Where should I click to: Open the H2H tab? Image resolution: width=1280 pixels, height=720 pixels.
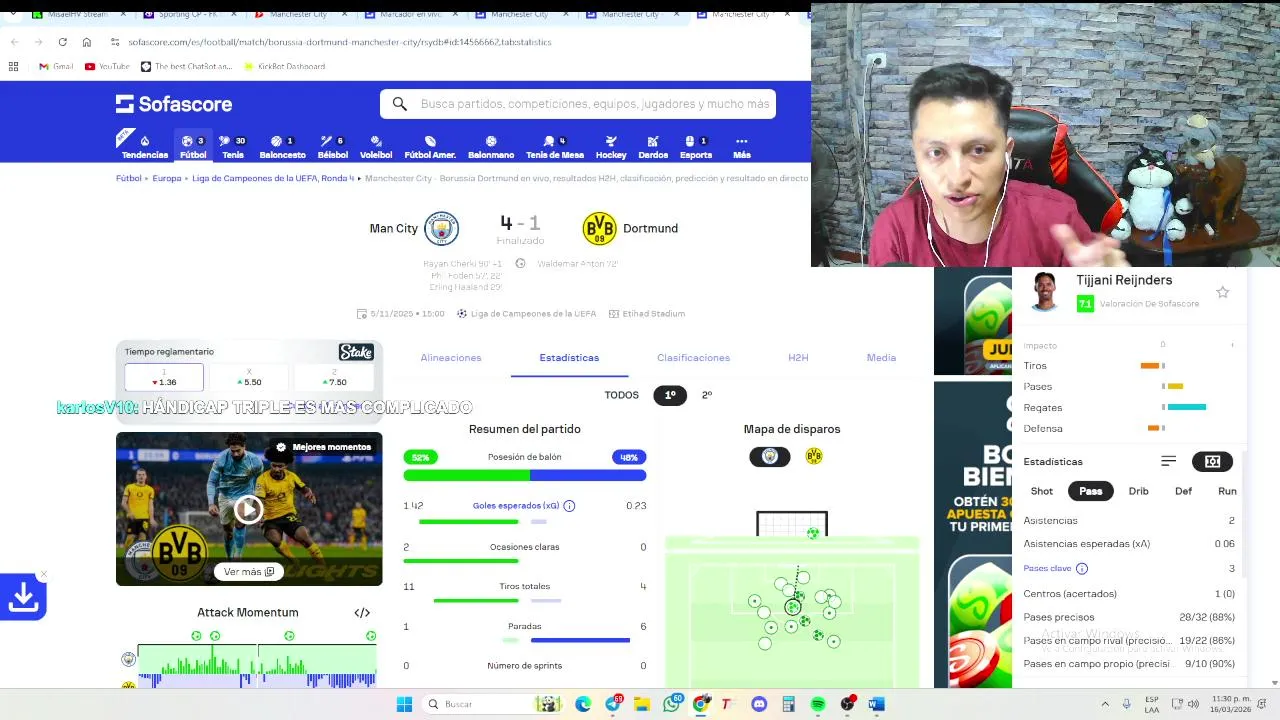tap(798, 358)
